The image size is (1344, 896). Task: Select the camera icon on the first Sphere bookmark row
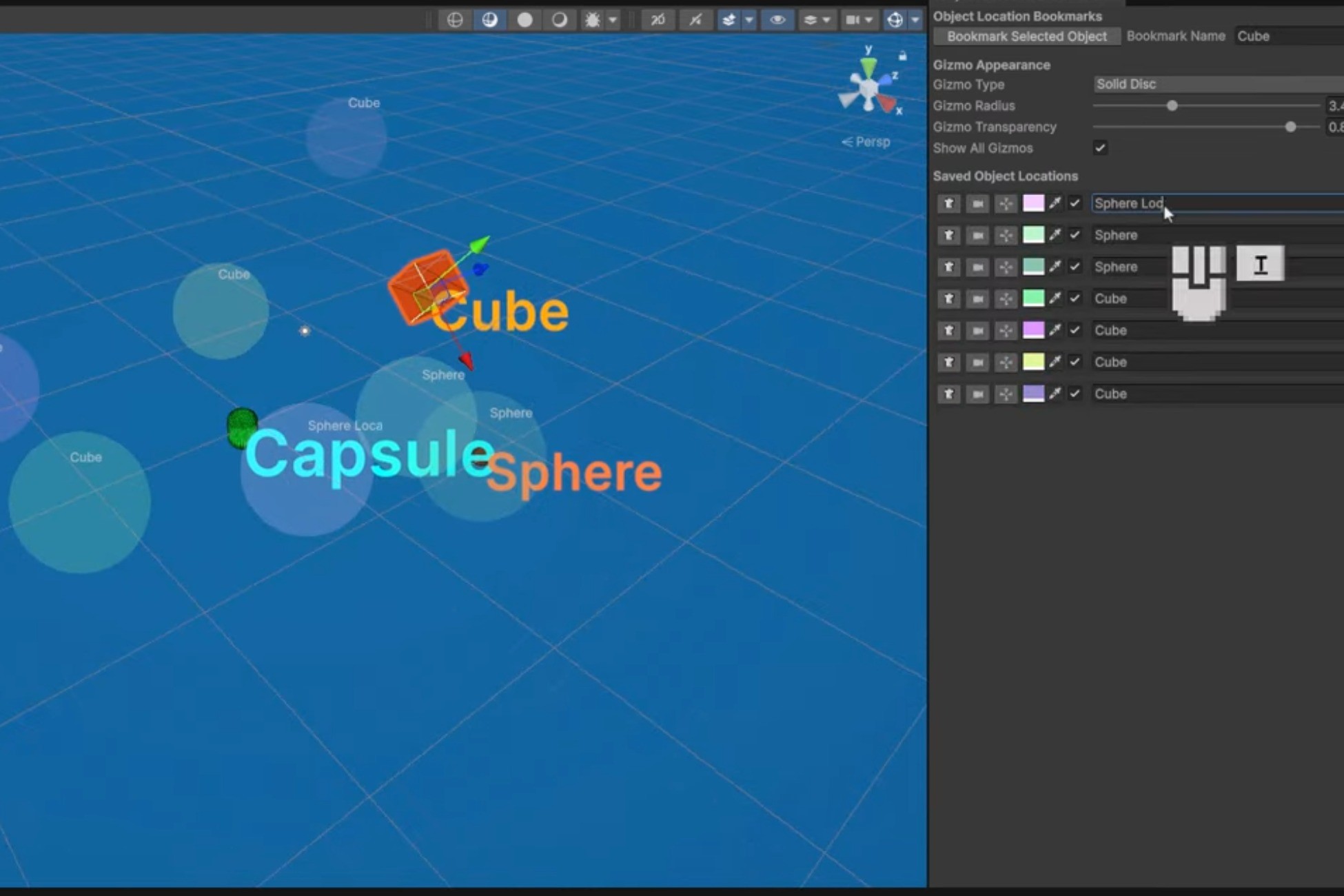tap(977, 235)
